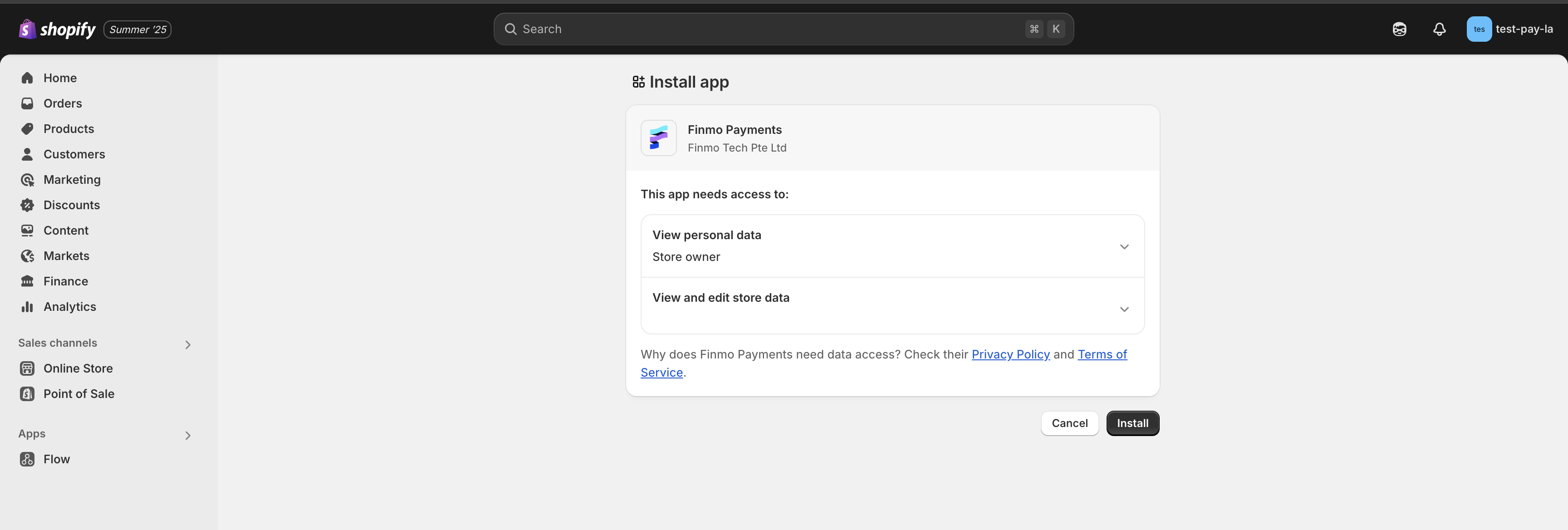1568x530 pixels.
Task: Click the Finmo Payments app logo
Action: coord(659,138)
